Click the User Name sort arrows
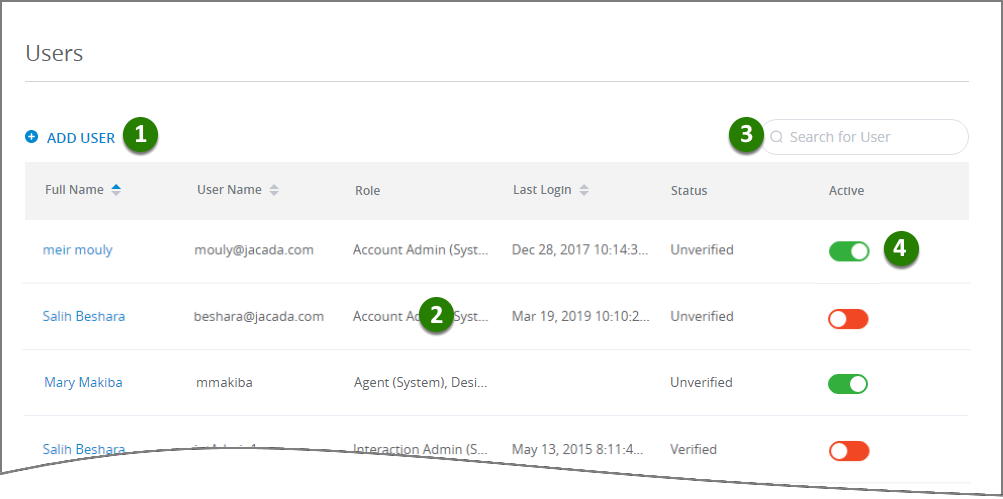 (274, 190)
